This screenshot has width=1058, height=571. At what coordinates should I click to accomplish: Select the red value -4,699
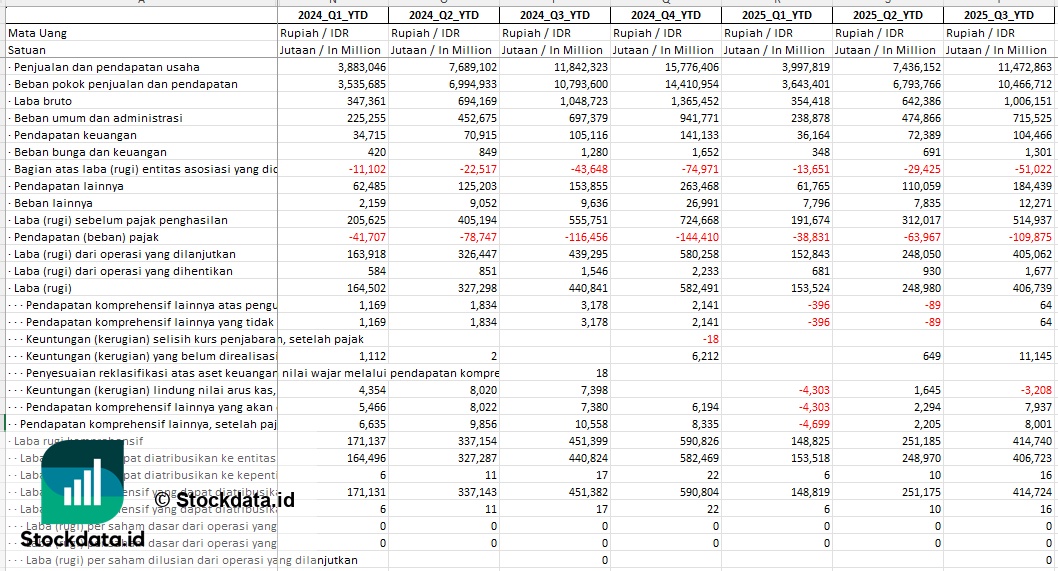(x=814, y=424)
